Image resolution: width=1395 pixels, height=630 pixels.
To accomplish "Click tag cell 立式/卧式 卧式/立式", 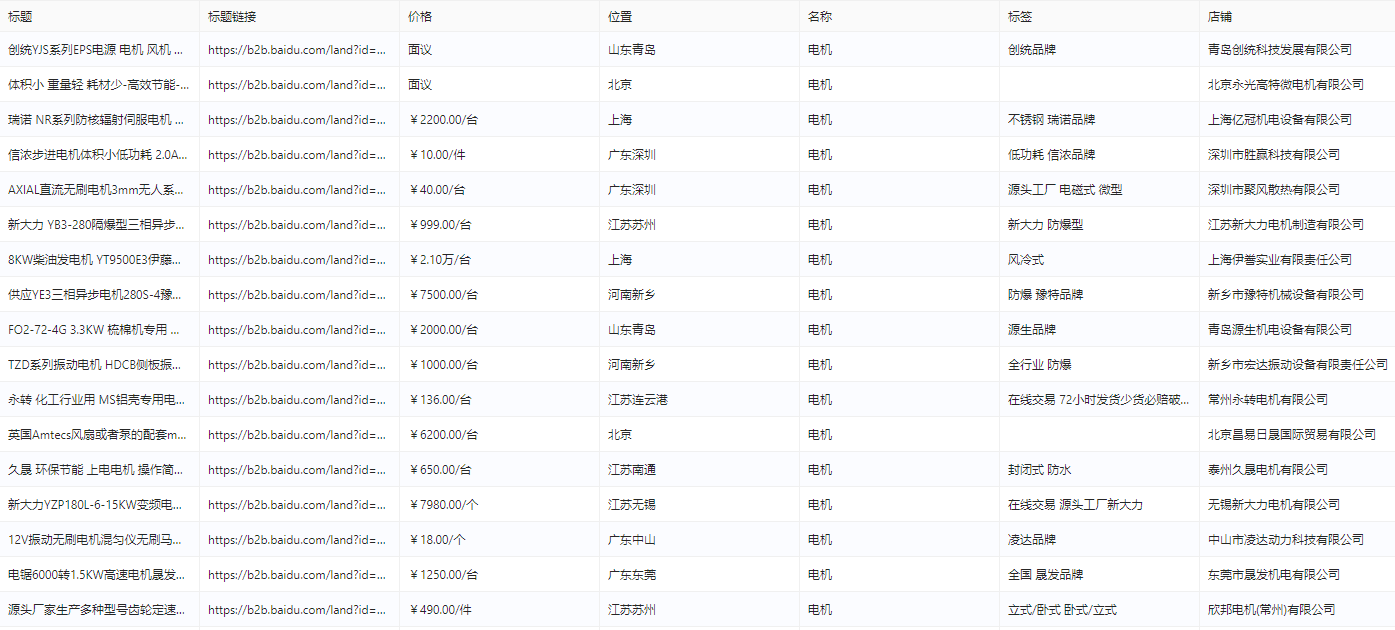I will coord(1063,610).
